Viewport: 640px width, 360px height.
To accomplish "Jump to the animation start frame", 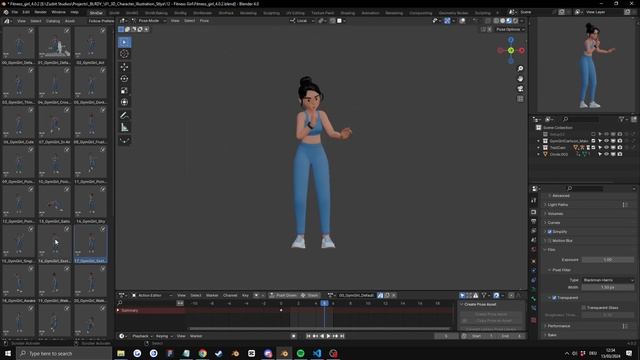I will [308, 336].
